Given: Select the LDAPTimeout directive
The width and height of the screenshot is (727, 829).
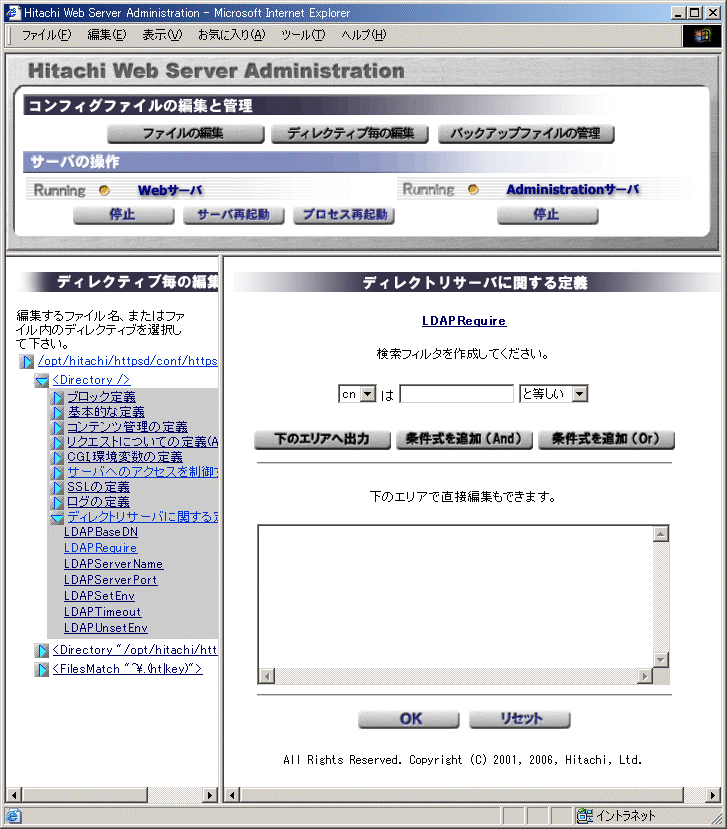Looking at the screenshot, I should [x=103, y=611].
